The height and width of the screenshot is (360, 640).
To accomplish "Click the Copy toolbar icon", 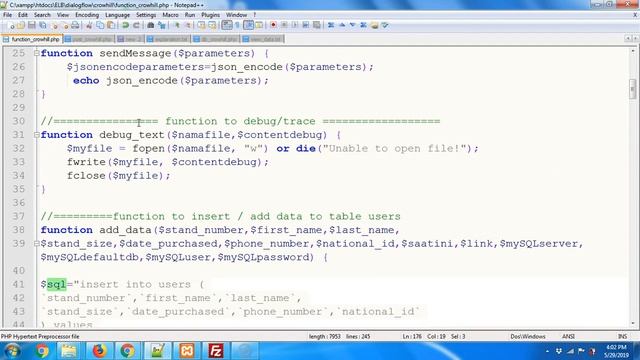I will (100, 25).
